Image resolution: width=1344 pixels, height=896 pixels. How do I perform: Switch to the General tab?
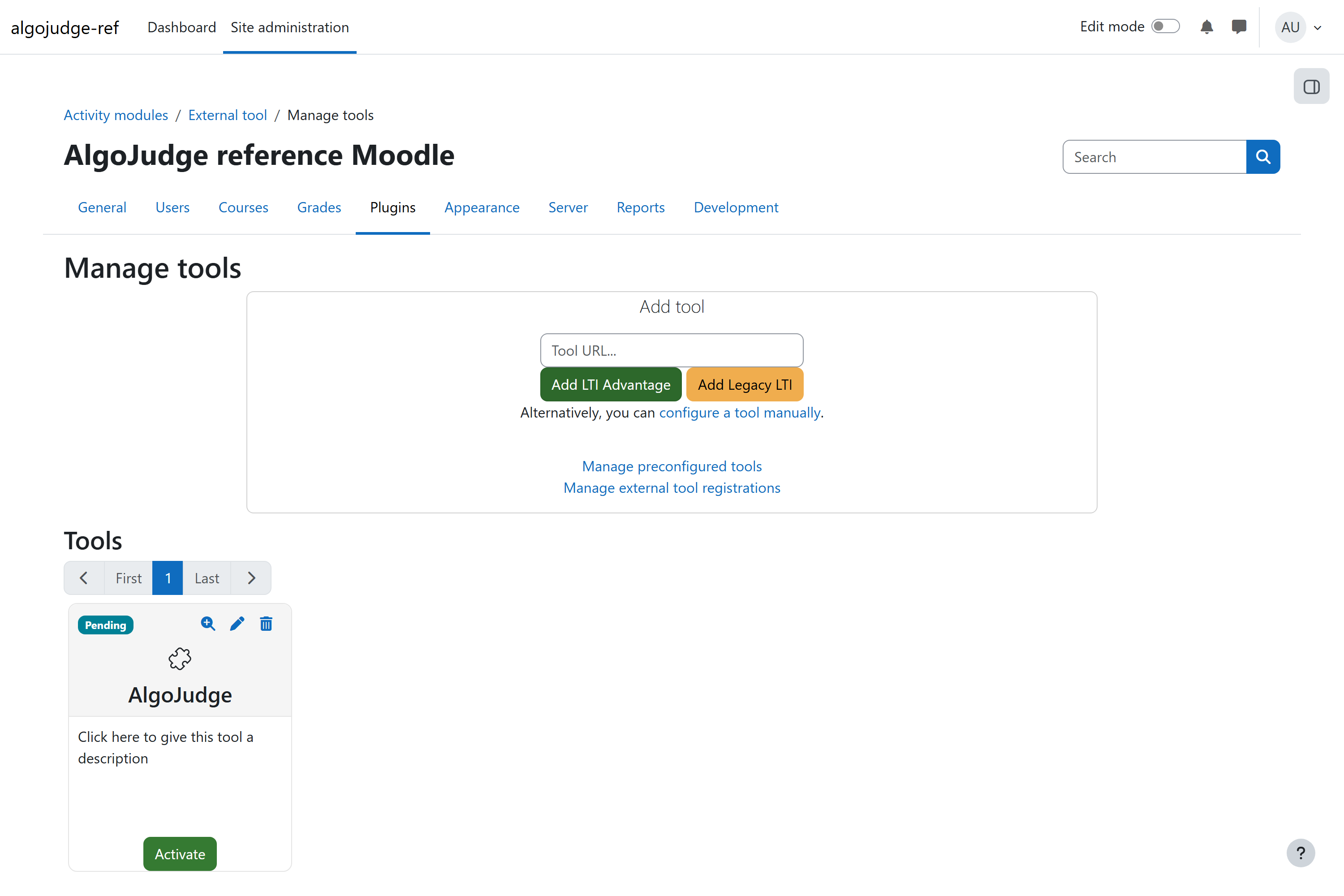(102, 207)
